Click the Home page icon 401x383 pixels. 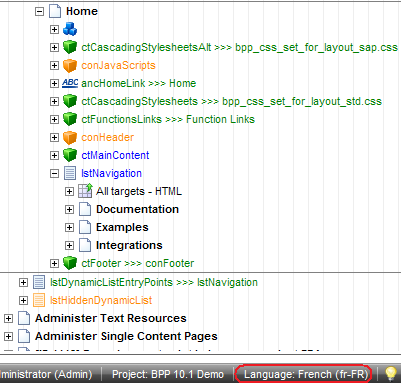pyautogui.click(x=55, y=11)
